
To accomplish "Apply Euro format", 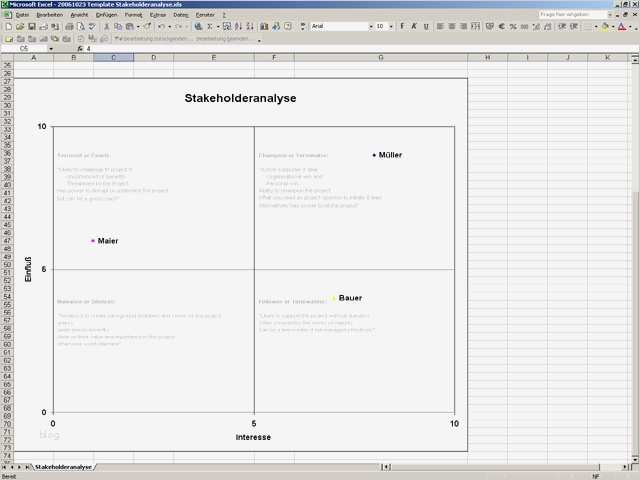I will tap(502, 27).
